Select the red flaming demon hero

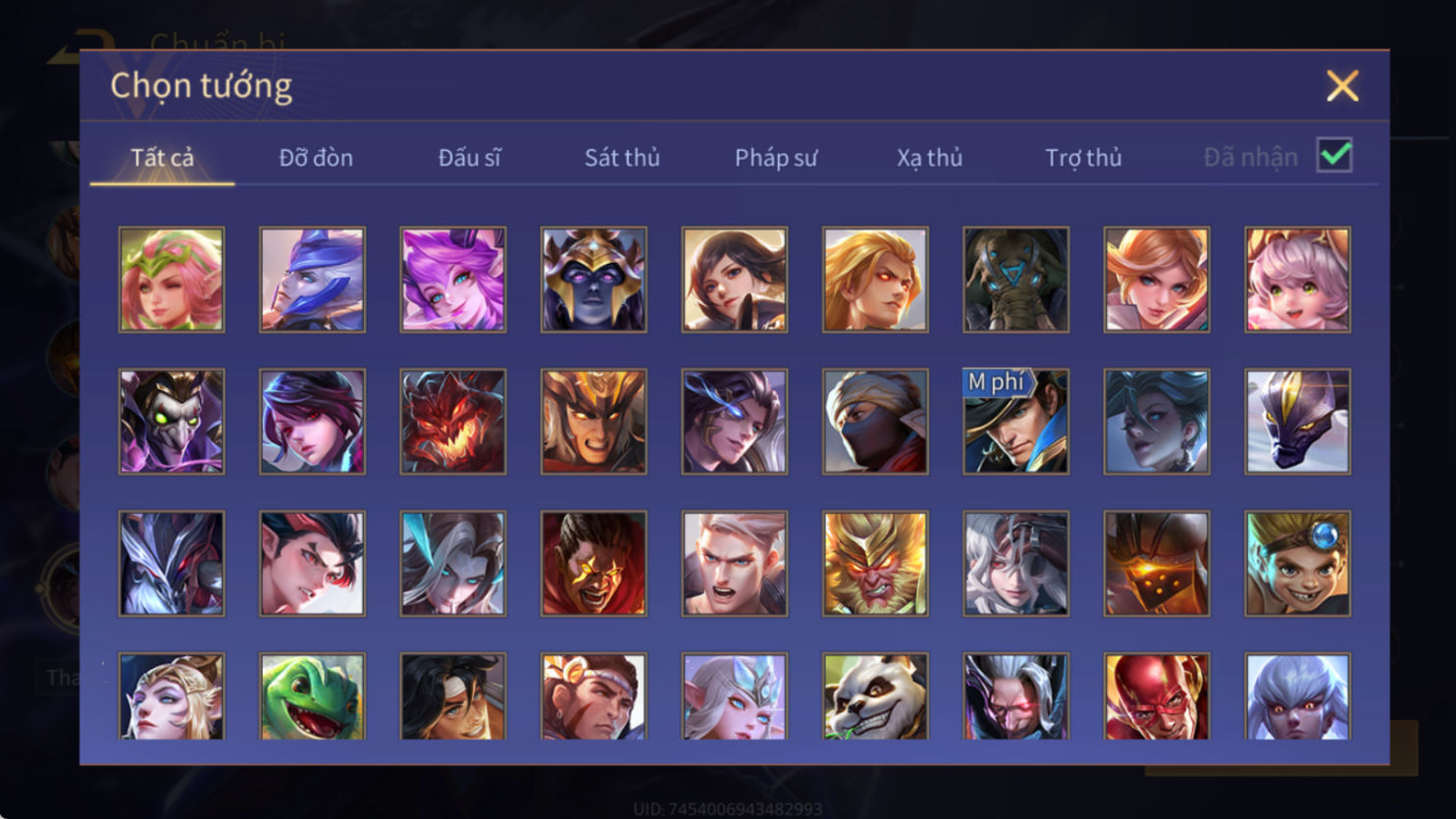point(453,422)
